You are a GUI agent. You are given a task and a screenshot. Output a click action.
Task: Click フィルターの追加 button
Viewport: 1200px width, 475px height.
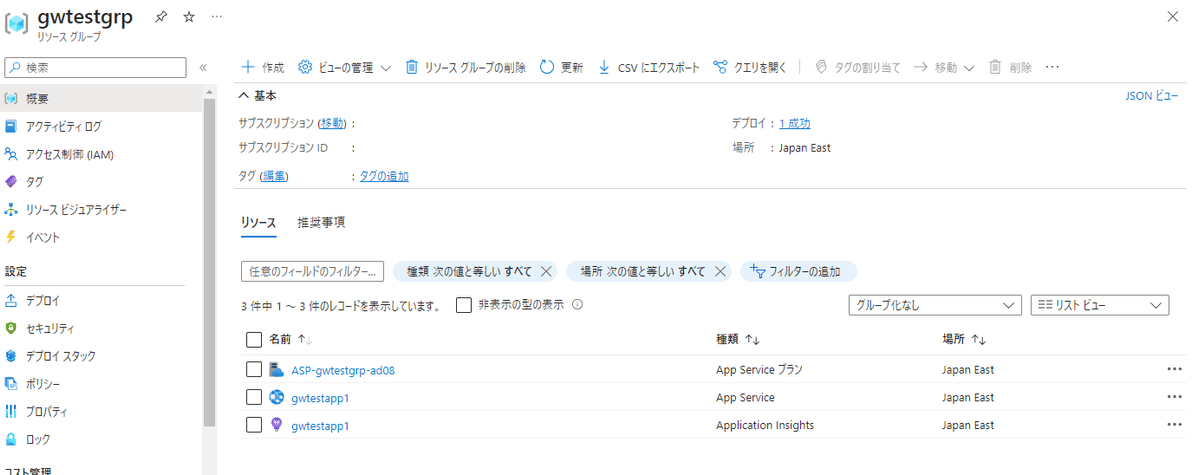pos(798,271)
